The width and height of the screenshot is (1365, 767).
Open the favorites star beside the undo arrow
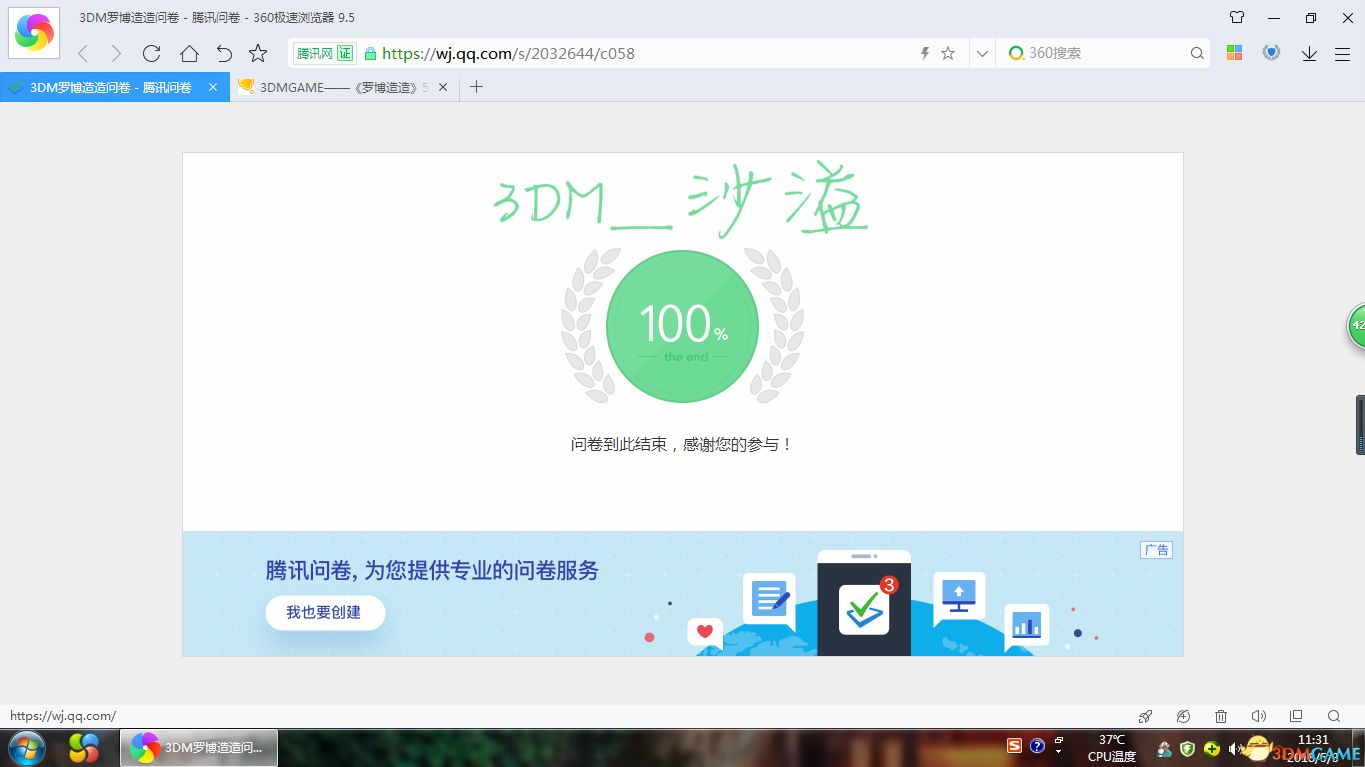tap(258, 54)
